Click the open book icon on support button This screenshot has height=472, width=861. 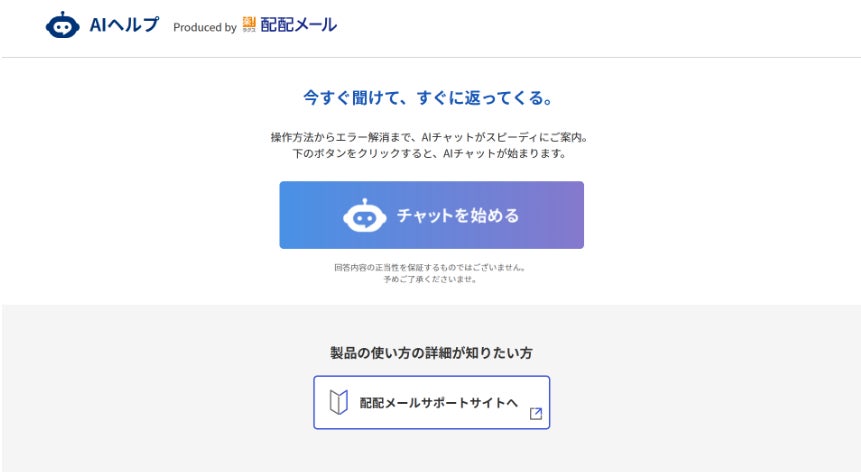point(339,402)
